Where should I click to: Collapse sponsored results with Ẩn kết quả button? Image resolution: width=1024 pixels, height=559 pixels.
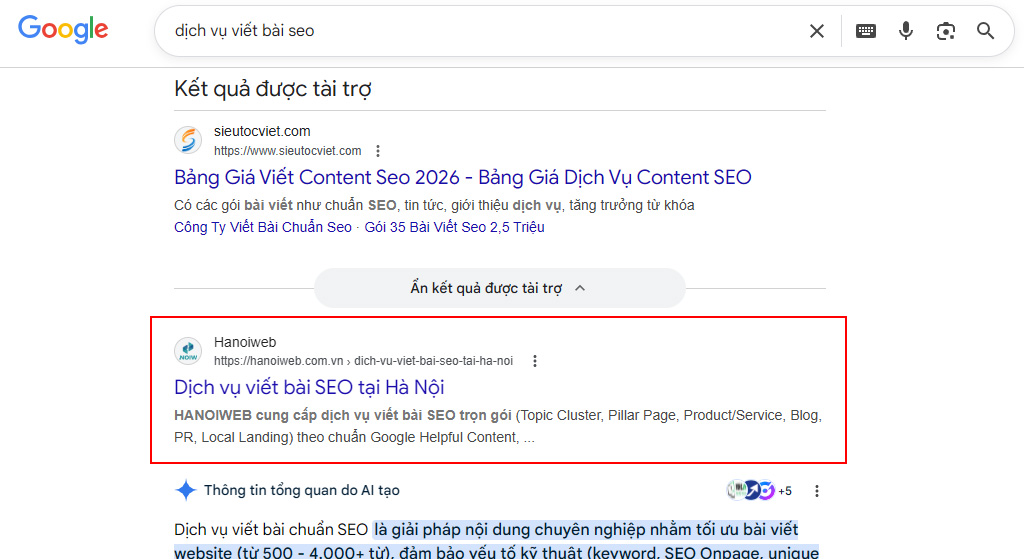coord(500,288)
